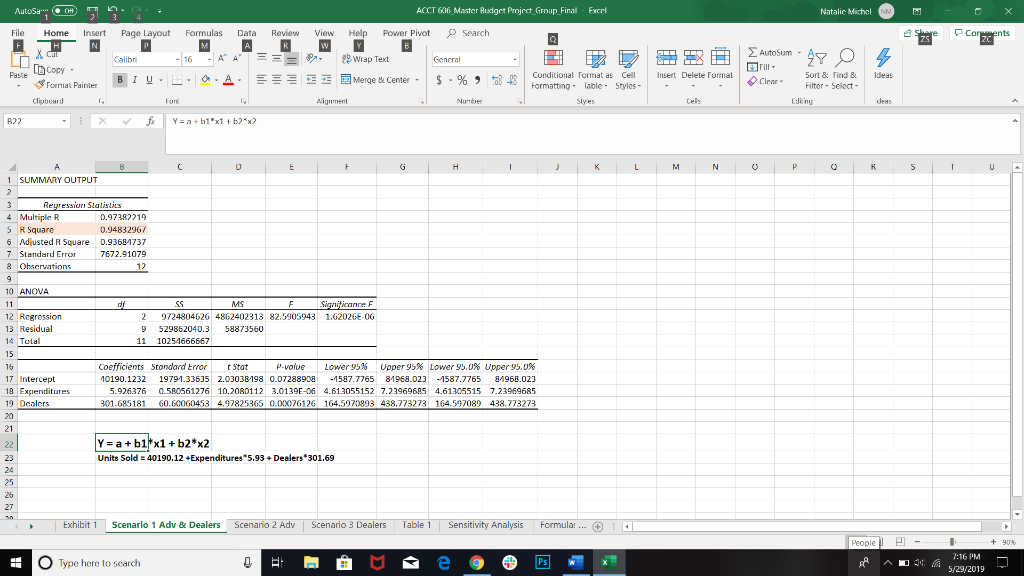Switch to Scenario 2 Adv sheet
This screenshot has width=1024, height=576.
point(264,525)
